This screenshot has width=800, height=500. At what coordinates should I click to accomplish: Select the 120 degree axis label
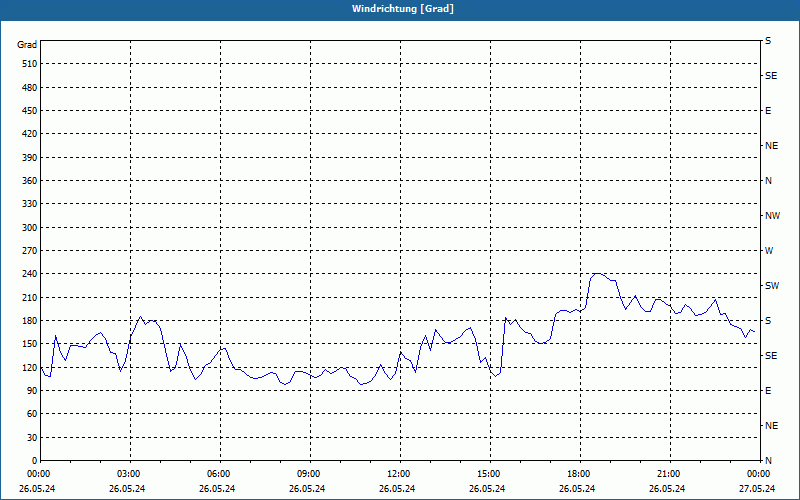(30, 367)
